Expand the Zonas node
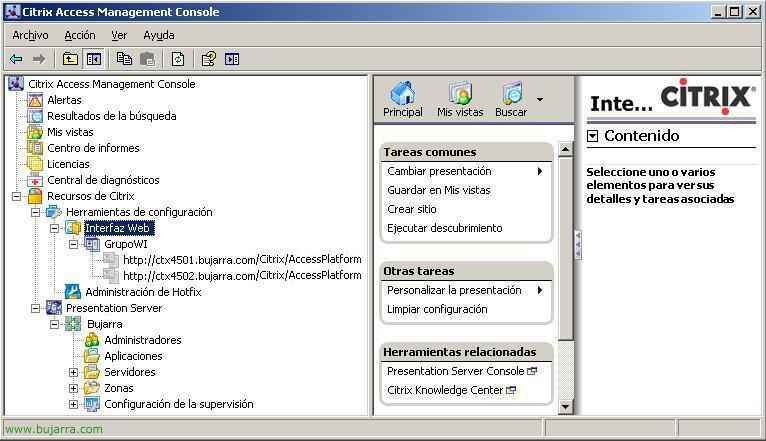 tap(73, 389)
